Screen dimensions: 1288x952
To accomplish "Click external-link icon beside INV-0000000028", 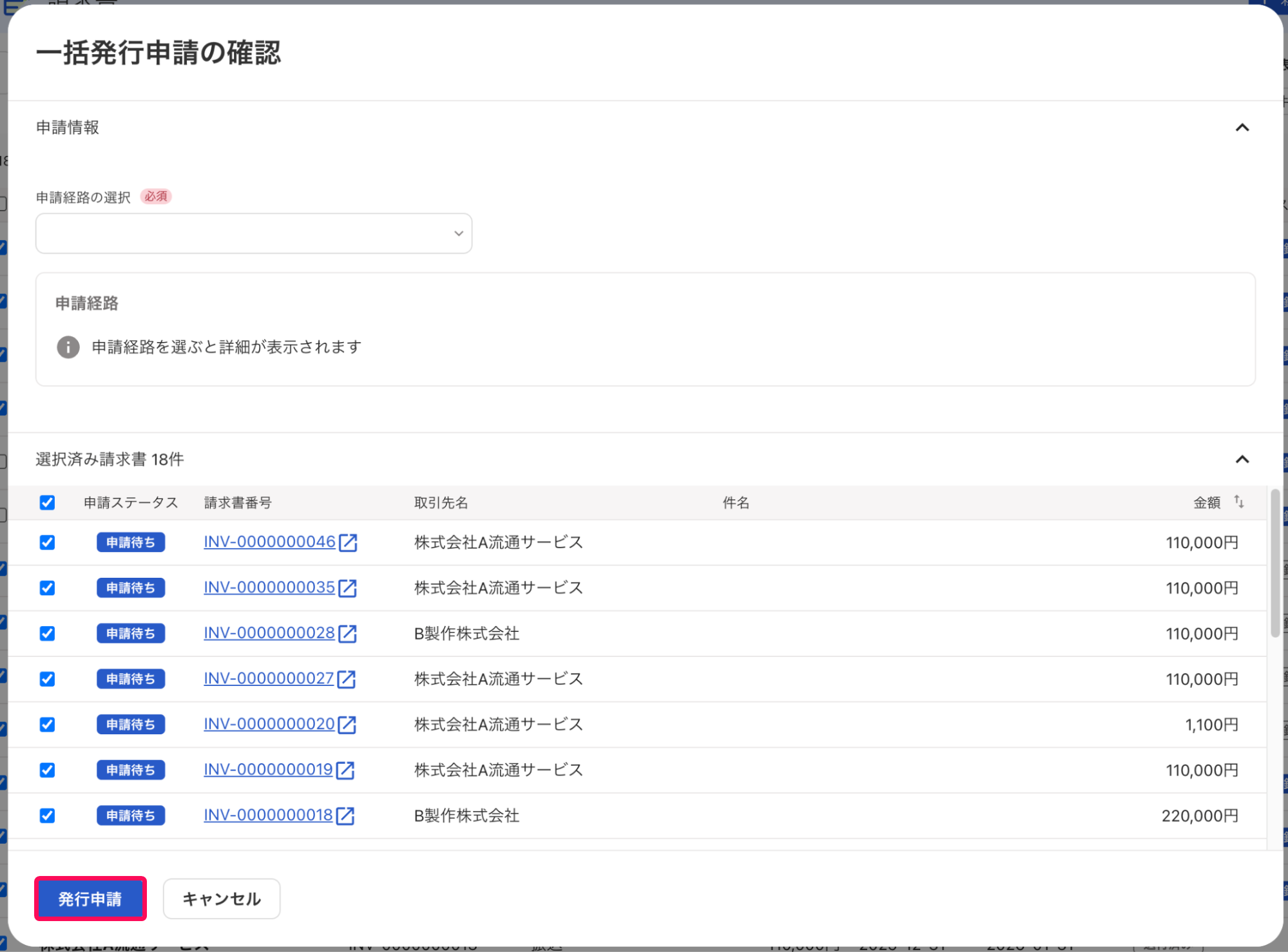I will (347, 634).
